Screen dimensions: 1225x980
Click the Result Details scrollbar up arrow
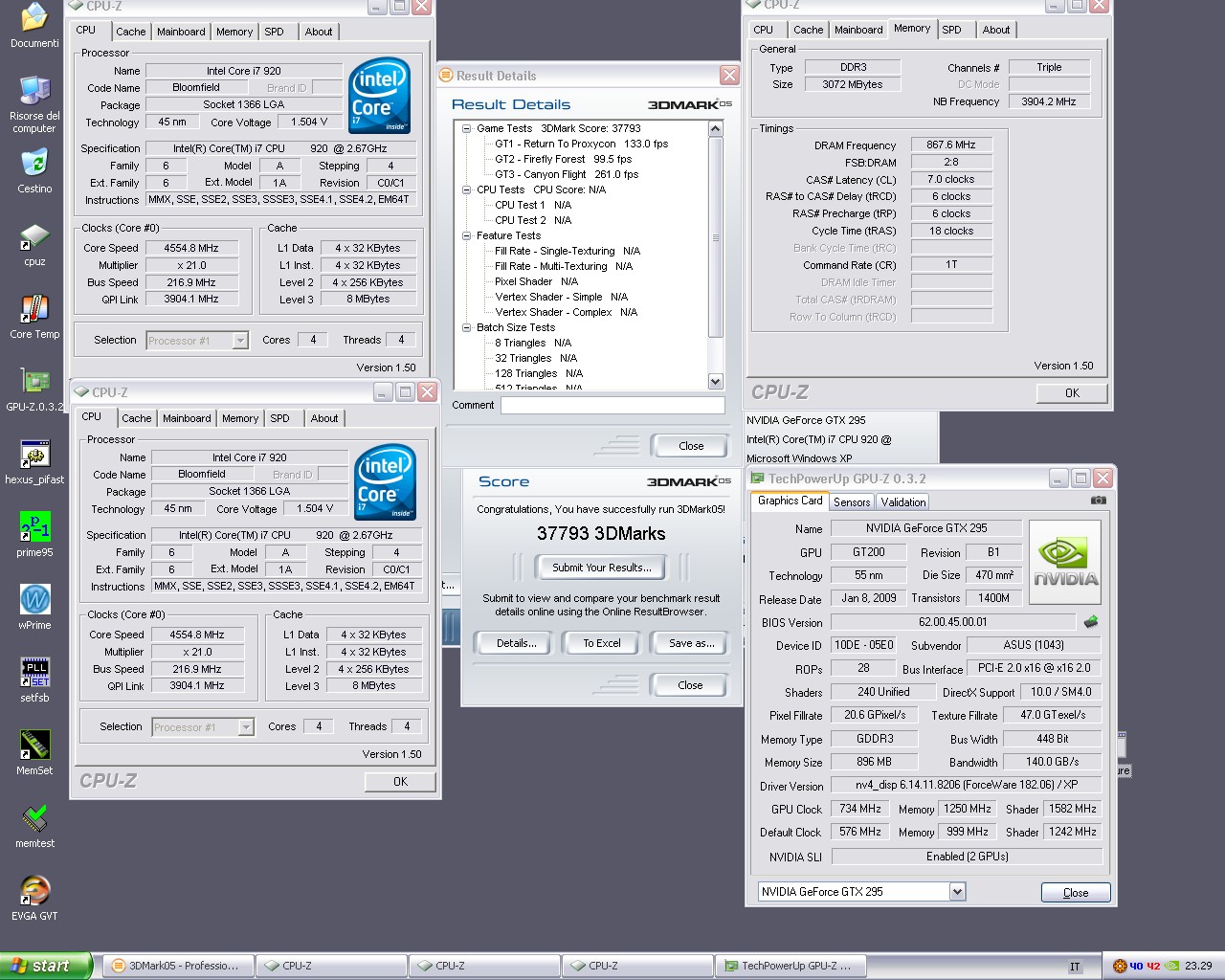715,129
